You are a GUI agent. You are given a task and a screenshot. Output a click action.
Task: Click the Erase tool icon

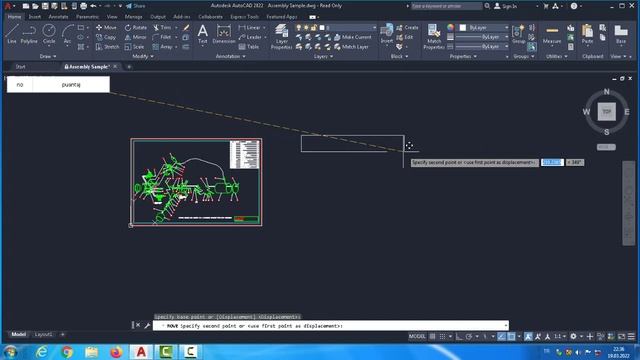click(x=186, y=27)
